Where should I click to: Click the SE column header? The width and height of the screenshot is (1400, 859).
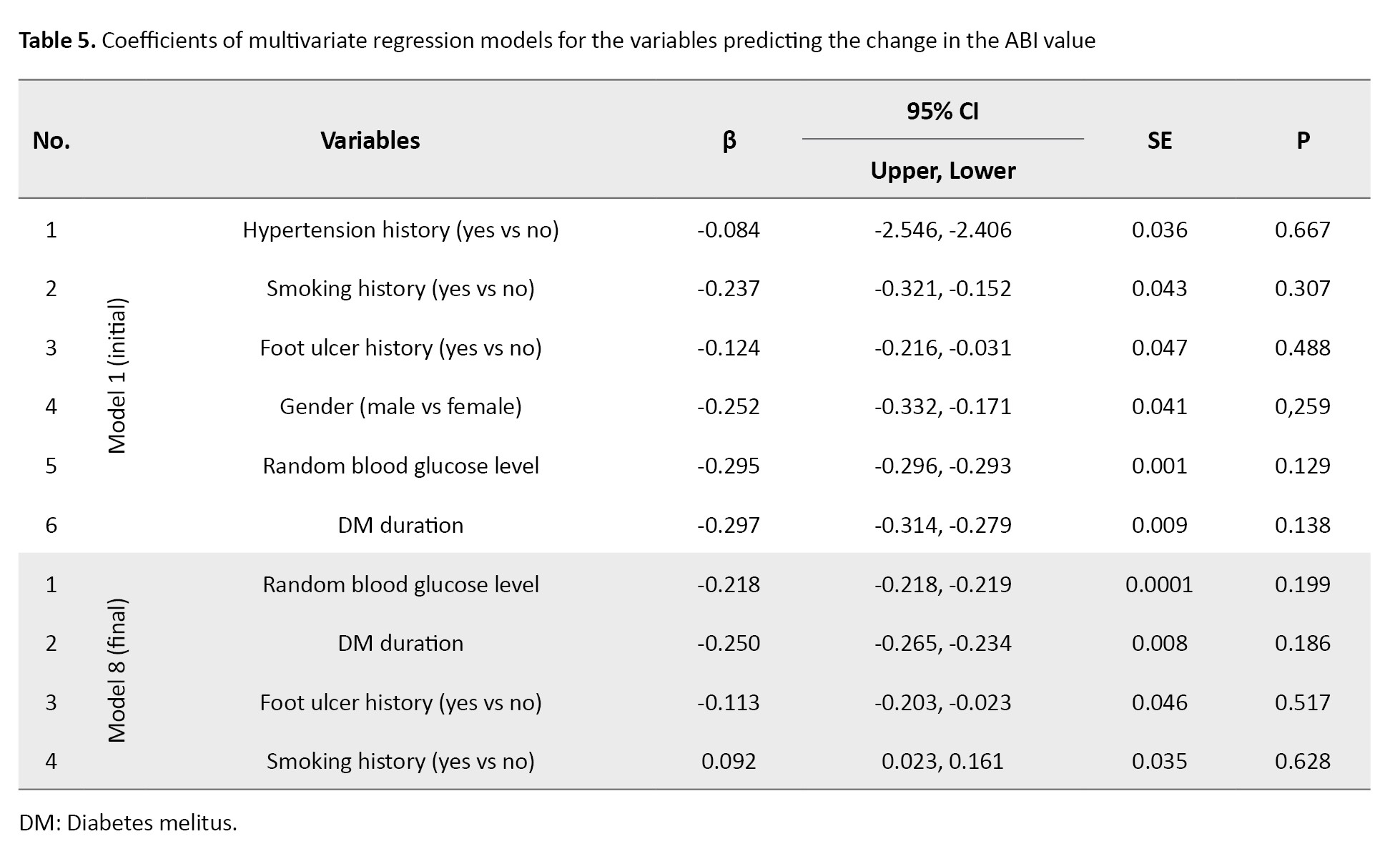pos(1159,140)
